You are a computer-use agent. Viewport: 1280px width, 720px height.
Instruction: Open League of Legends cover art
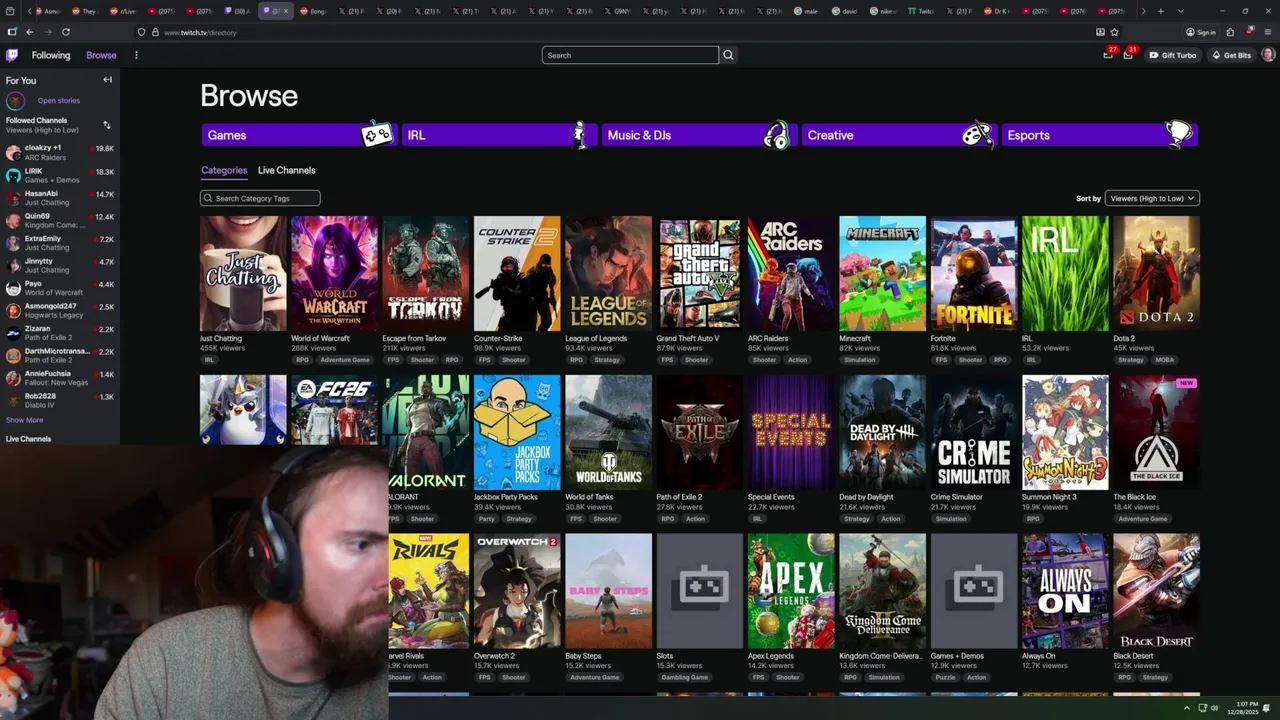[x=608, y=273]
